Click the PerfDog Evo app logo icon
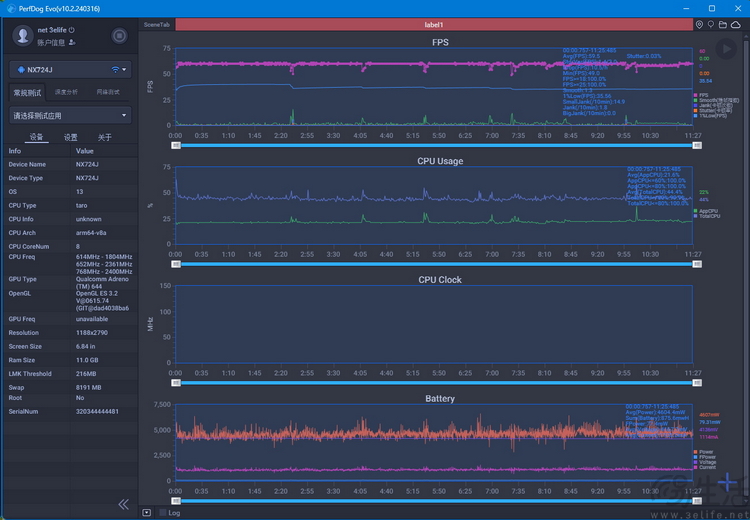The width and height of the screenshot is (750, 520). [x=11, y=9]
